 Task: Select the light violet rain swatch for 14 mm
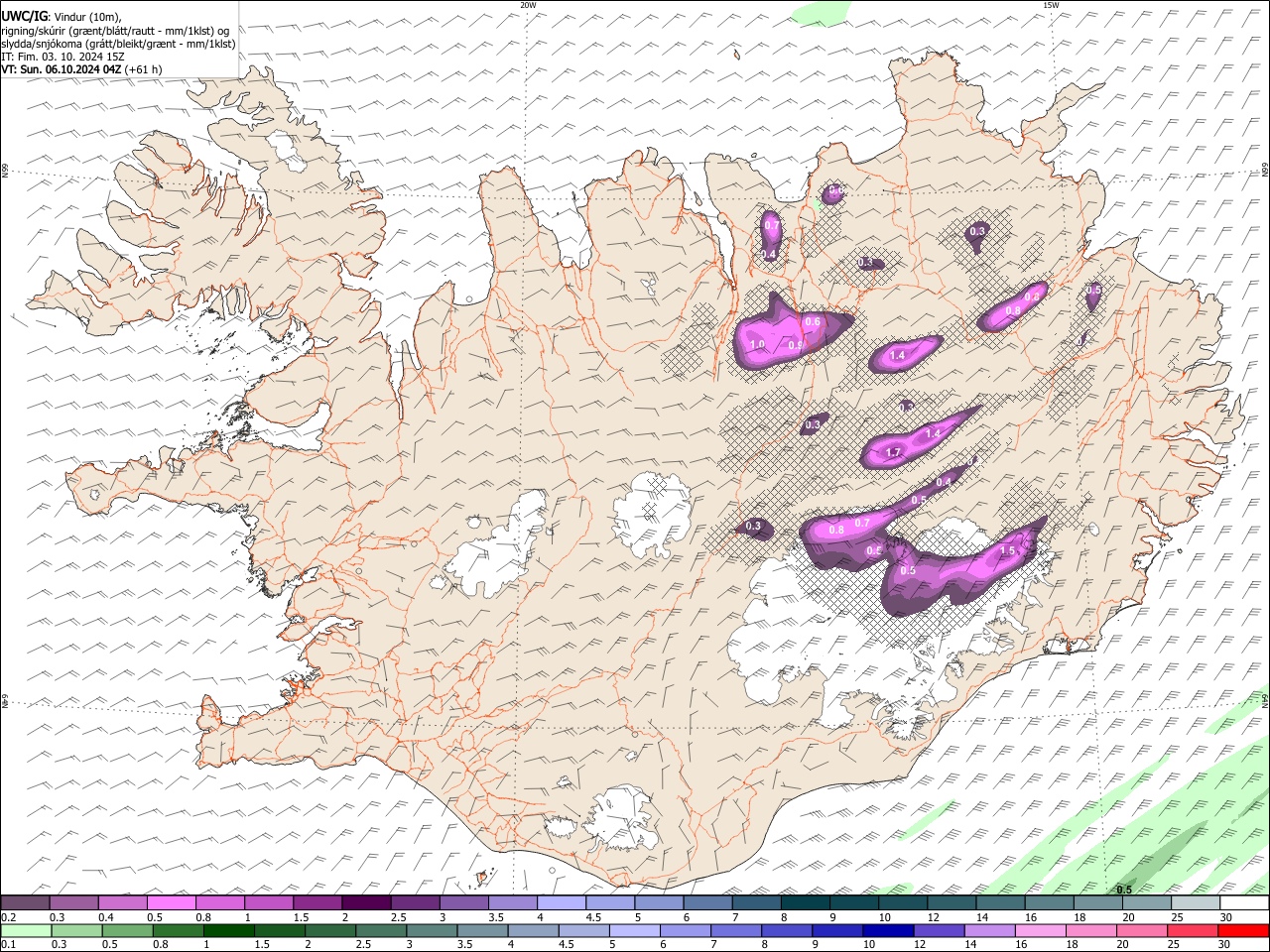989,930
